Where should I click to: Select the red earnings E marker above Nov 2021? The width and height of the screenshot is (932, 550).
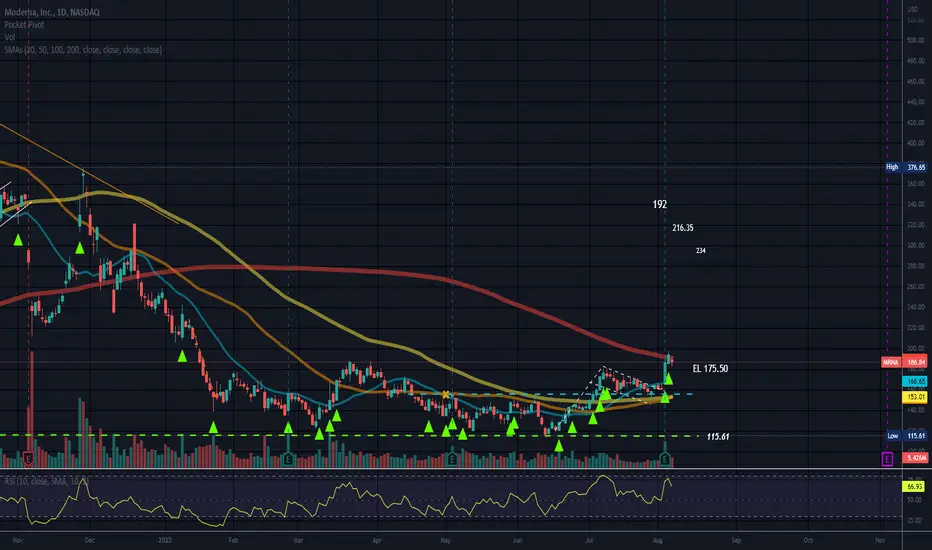[x=28, y=458]
